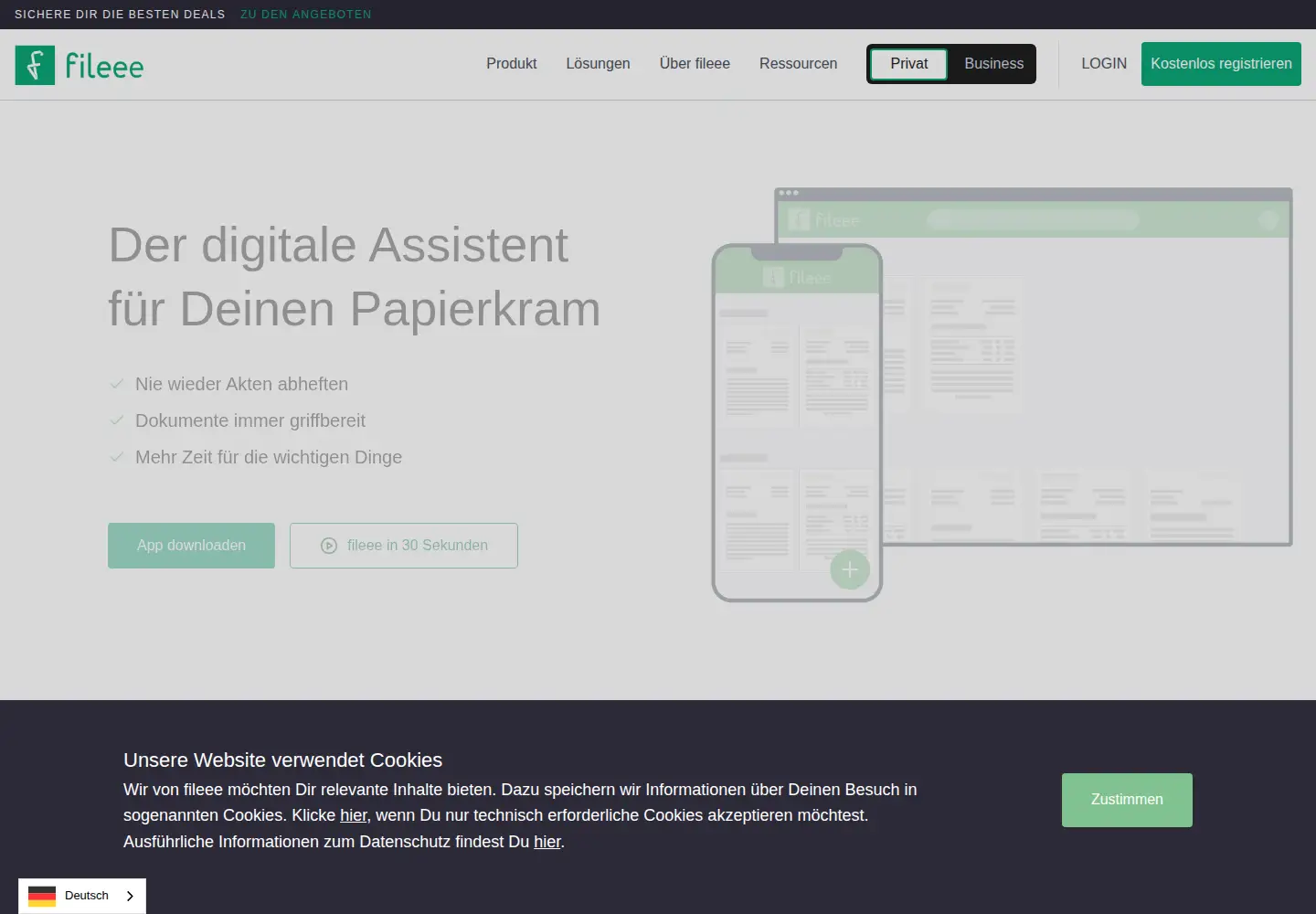This screenshot has height=914, width=1316.
Task: Click the Kostenlos registrieren button
Action: (x=1221, y=64)
